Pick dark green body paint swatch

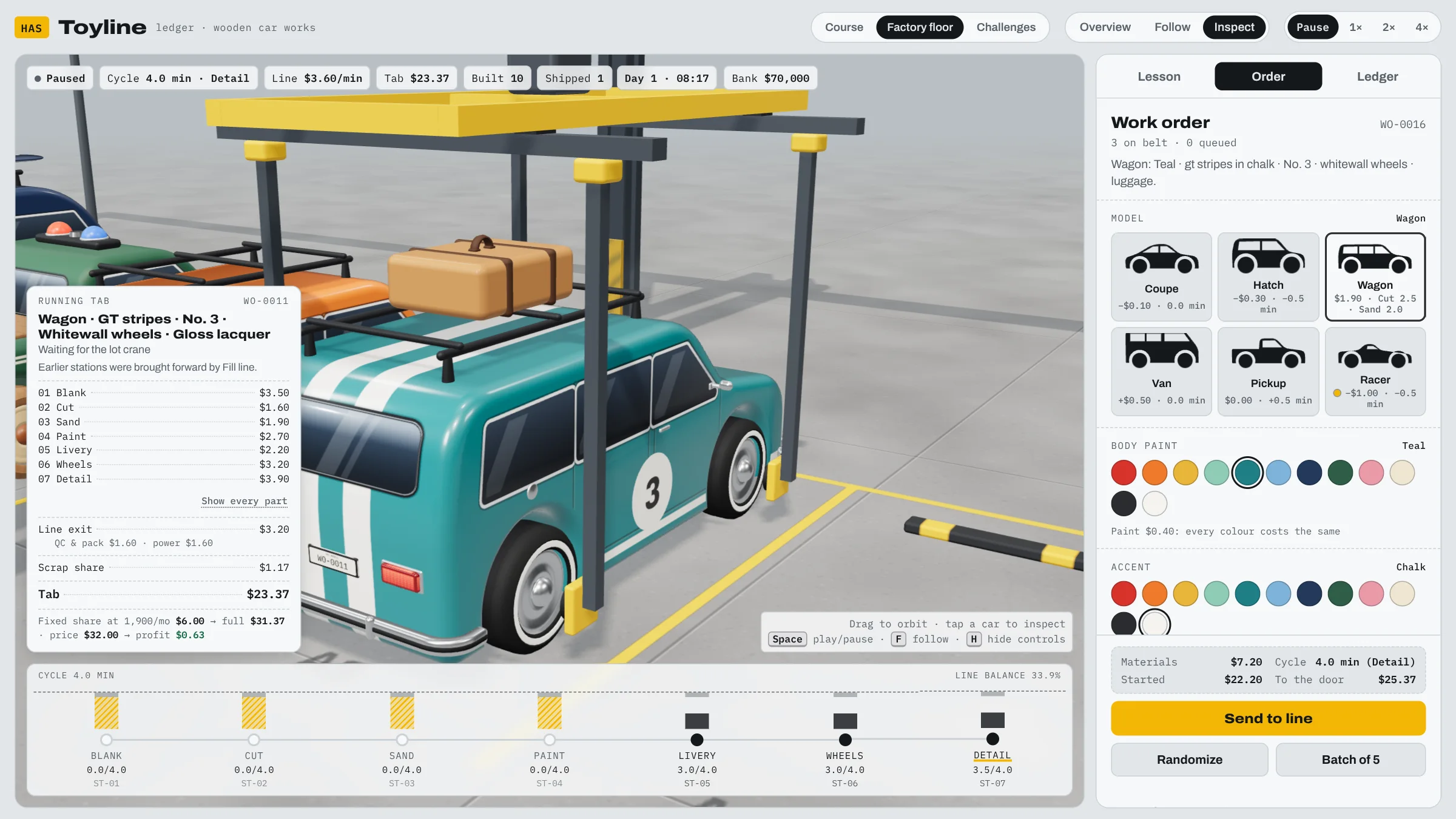tap(1340, 473)
